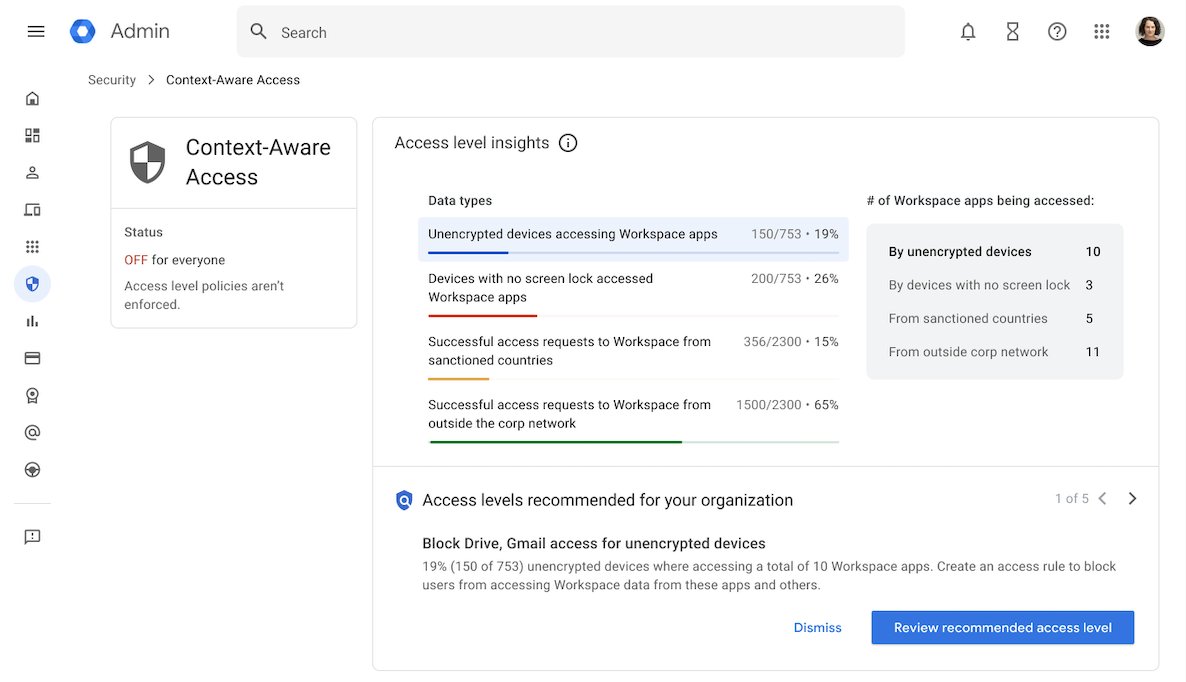The width and height of the screenshot is (1186, 682).
Task: Open the send feedback icon
Action: [32, 537]
